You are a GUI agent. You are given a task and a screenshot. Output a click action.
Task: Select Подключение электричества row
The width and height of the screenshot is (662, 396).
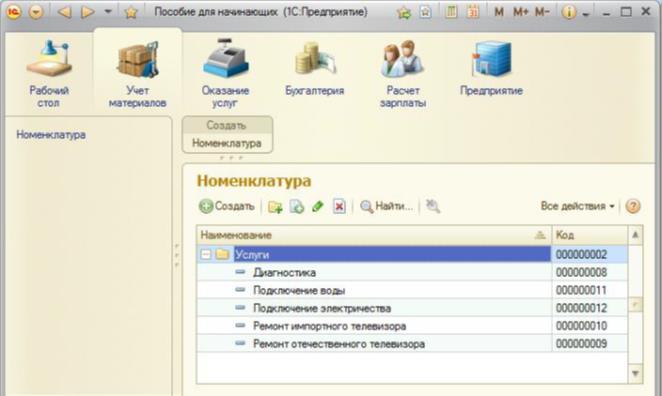point(412,308)
